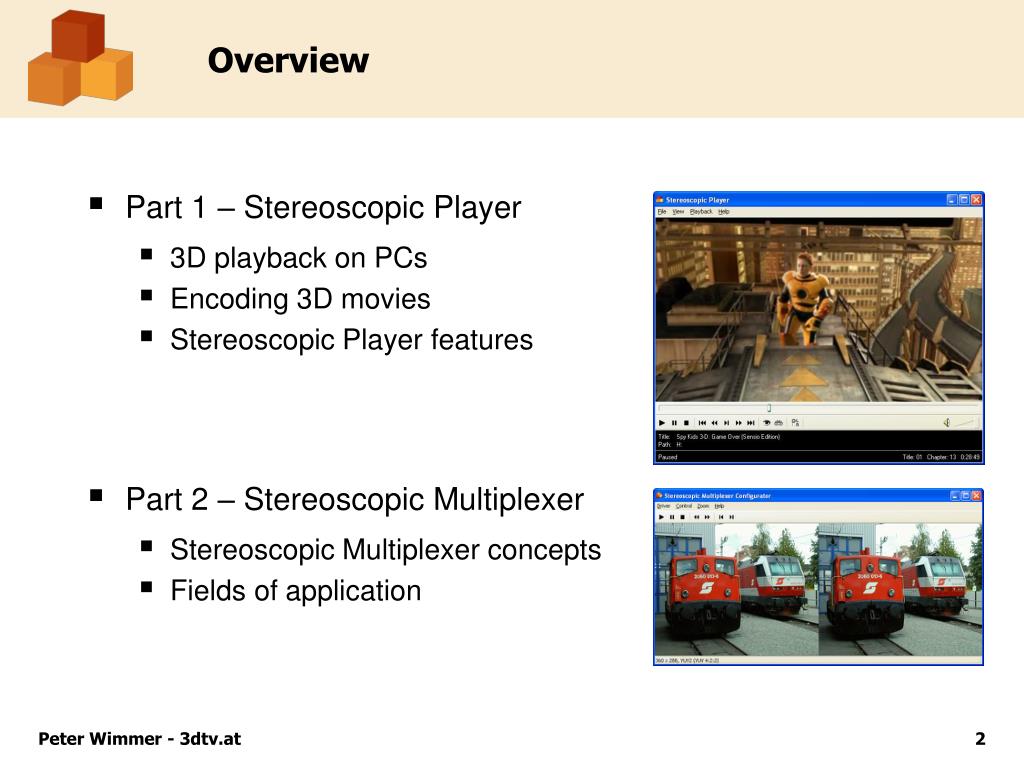
Task: Click the 'Spy Kids 3-D: Game Over' title text
Action: pyautogui.click(x=728, y=437)
